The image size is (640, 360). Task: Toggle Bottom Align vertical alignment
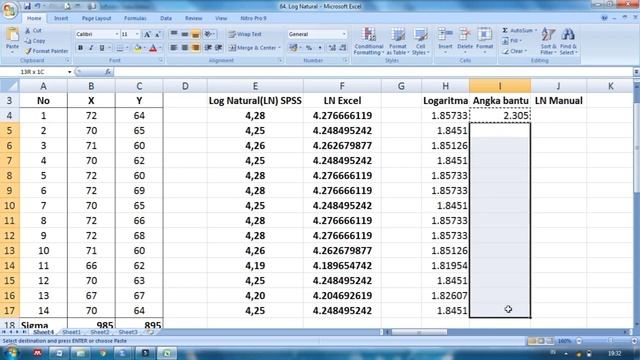pyautogui.click(x=196, y=34)
